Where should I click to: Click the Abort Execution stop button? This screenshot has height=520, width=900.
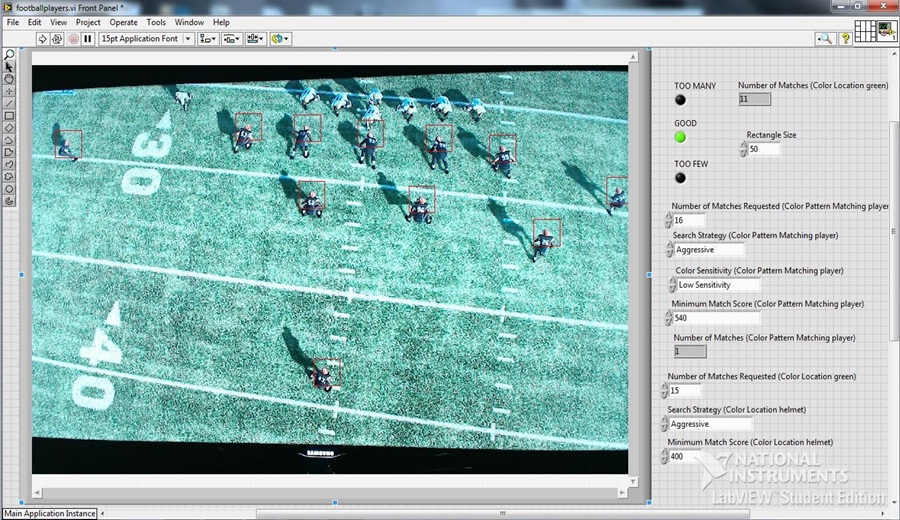coord(73,39)
